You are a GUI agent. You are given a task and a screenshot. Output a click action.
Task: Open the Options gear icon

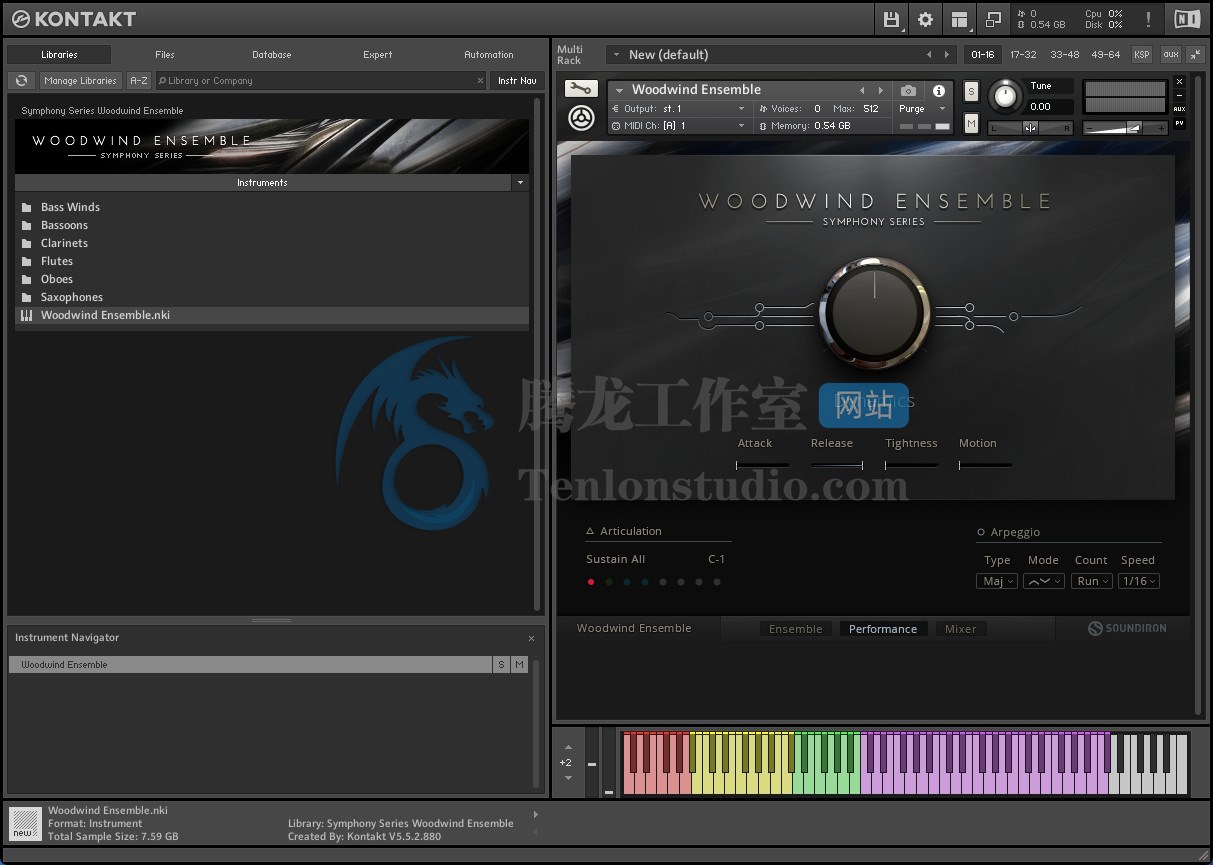pyautogui.click(x=925, y=19)
